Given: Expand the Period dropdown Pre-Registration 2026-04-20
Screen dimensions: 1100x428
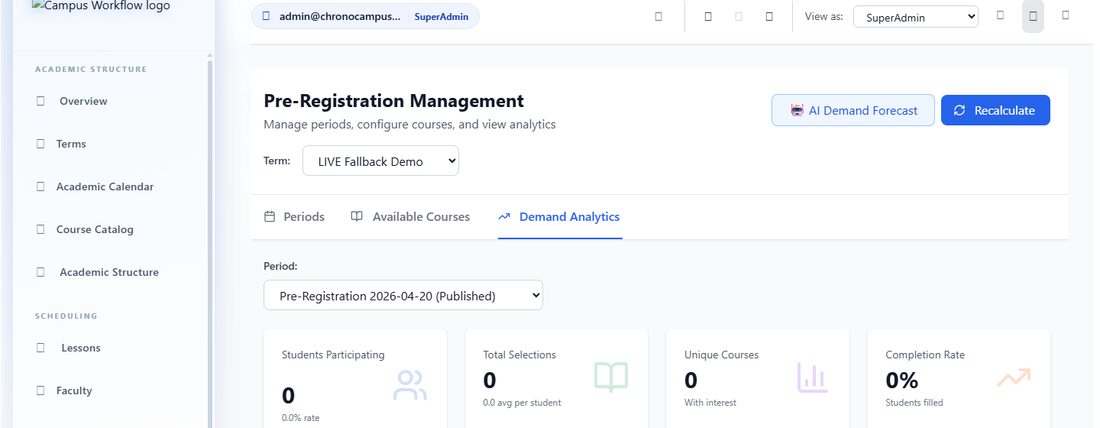Looking at the screenshot, I should [x=403, y=295].
